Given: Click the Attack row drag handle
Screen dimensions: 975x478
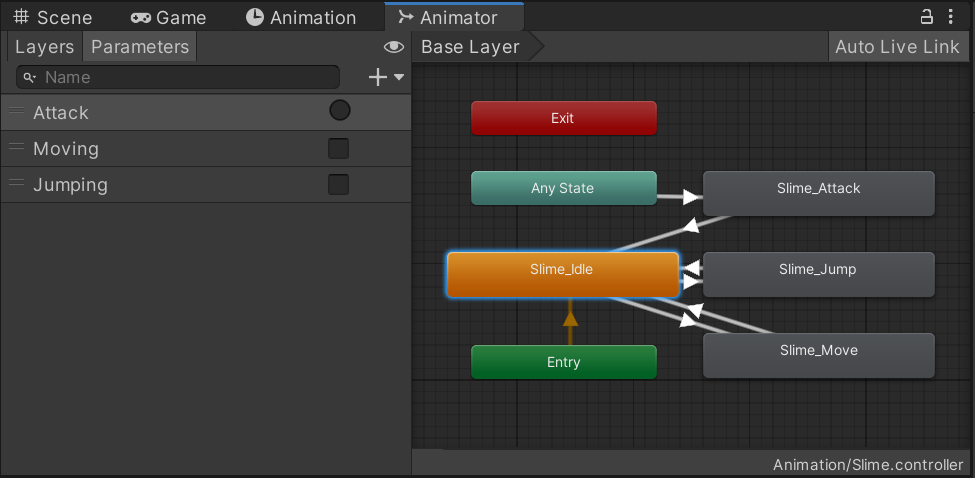Looking at the screenshot, I should pyautogui.click(x=17, y=111).
